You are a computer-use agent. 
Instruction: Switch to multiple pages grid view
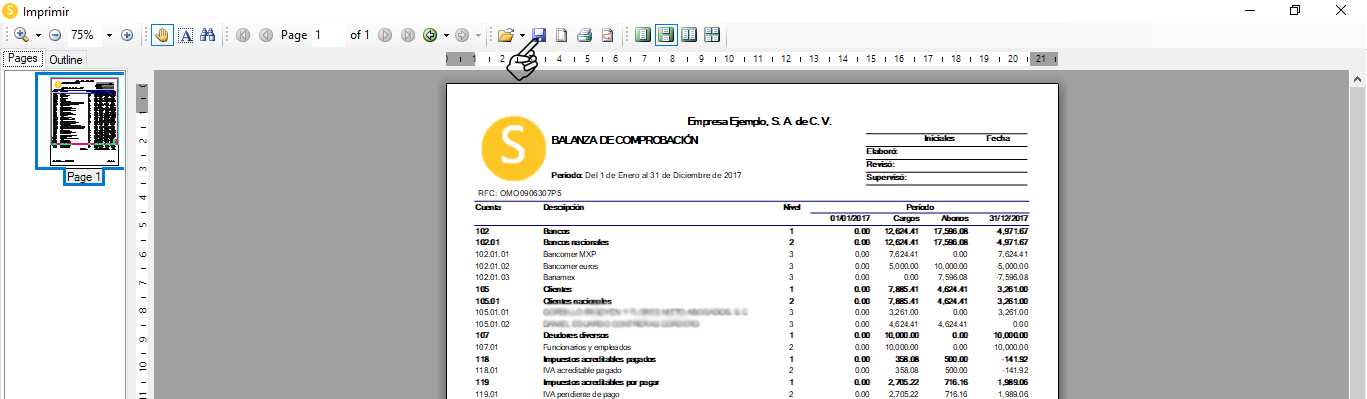[712, 35]
